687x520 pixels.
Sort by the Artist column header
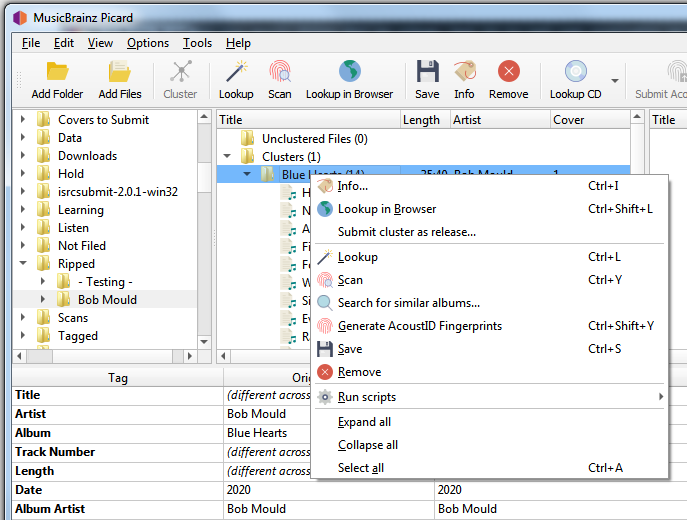(500, 120)
